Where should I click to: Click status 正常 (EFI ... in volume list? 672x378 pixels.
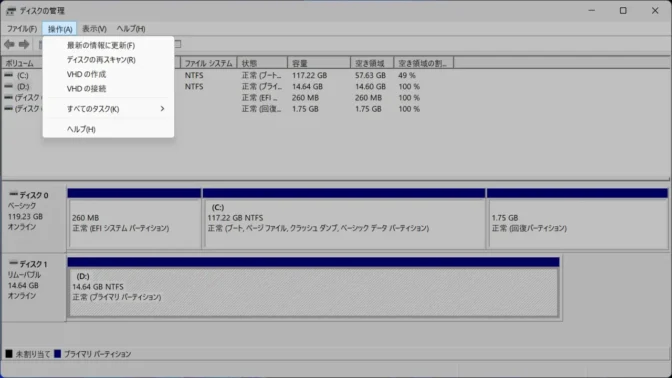click(x=260, y=97)
